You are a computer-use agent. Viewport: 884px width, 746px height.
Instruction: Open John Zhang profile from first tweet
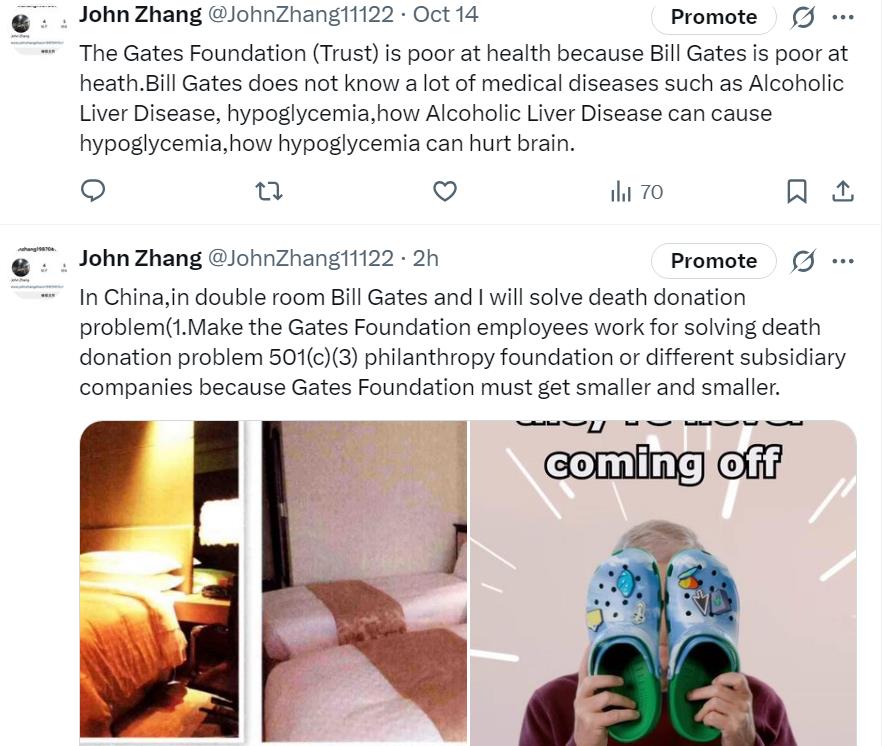140,14
